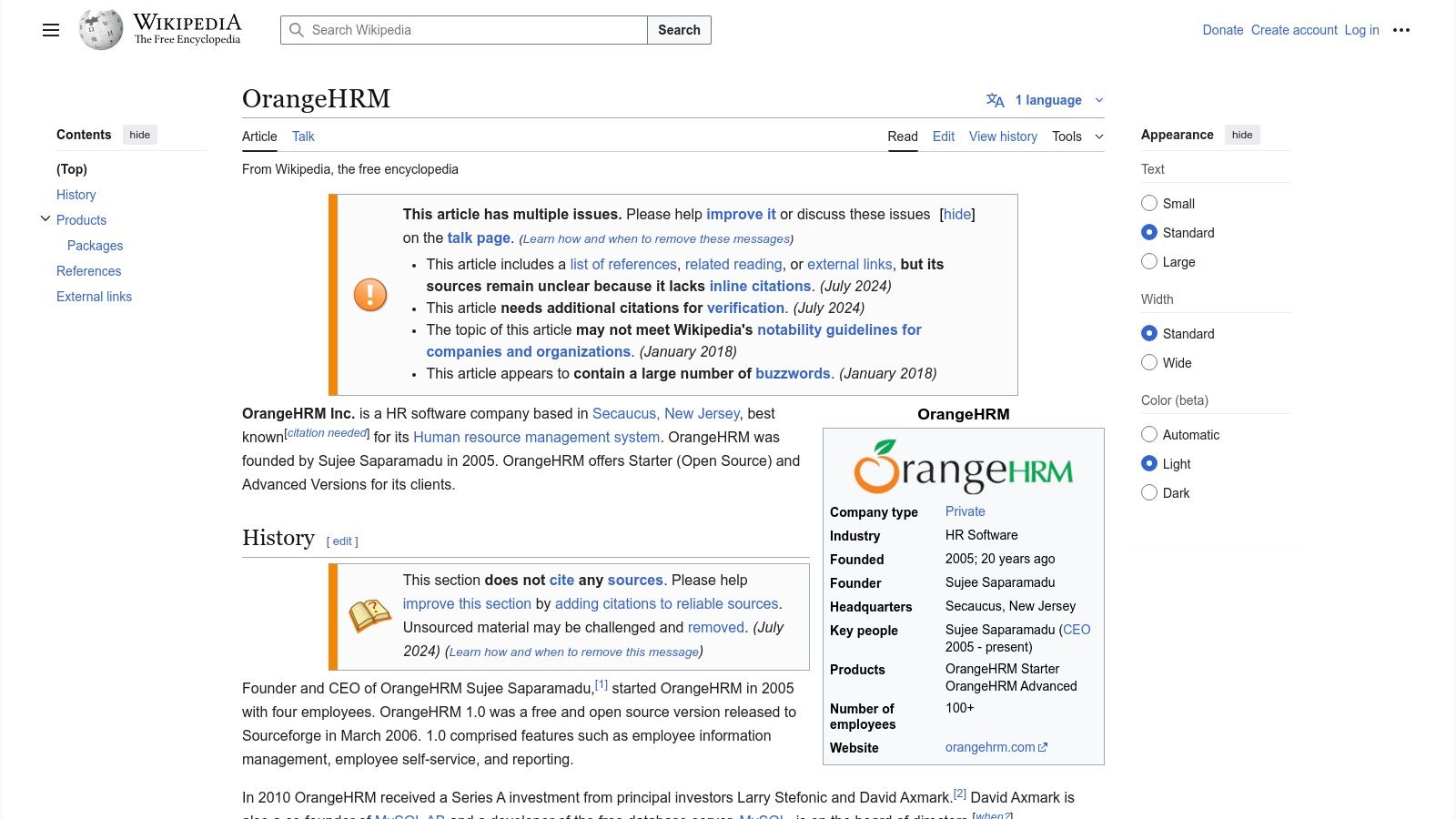Viewport: 1456px width, 819px height.
Task: Select Dark color mode
Action: click(1149, 492)
